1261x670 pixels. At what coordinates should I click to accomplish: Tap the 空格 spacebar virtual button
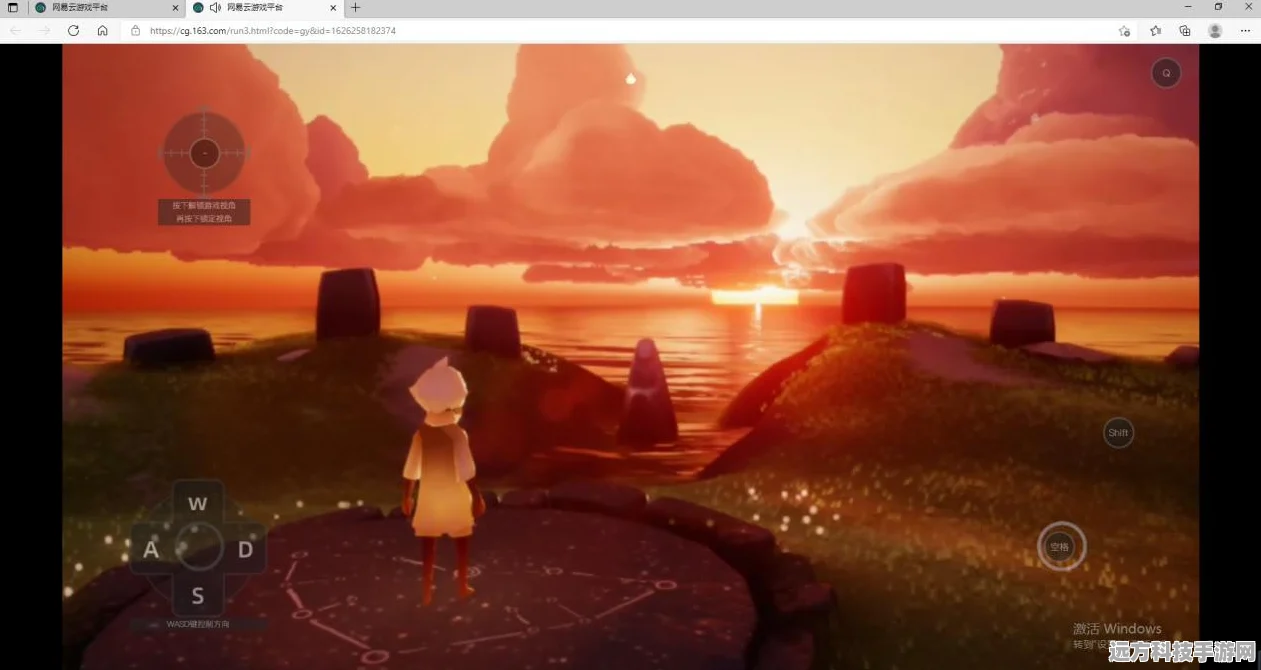(x=1060, y=547)
